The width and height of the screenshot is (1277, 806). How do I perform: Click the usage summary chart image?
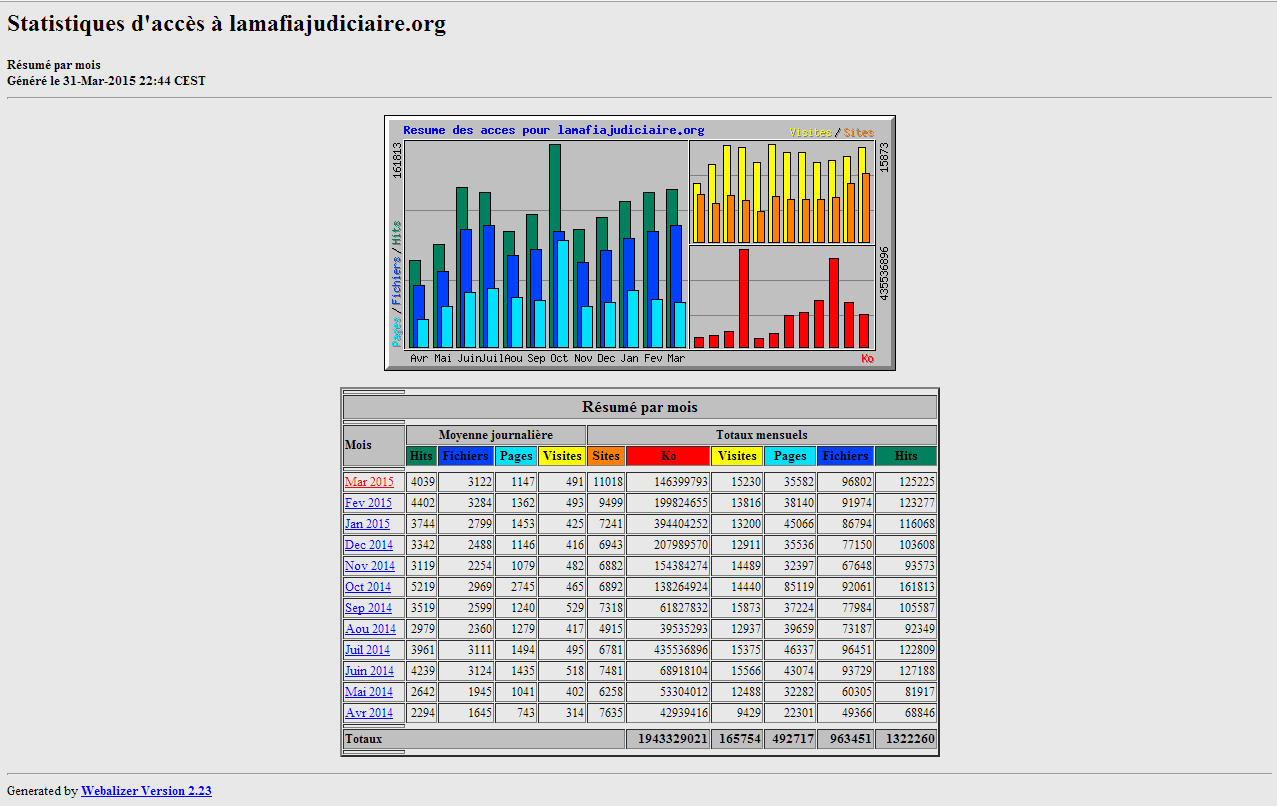tap(640, 243)
